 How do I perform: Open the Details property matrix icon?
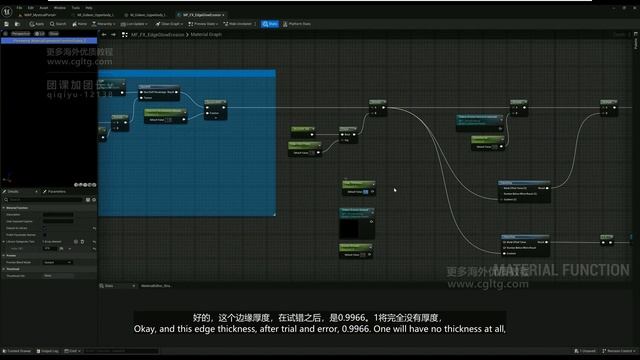[x=88, y=200]
